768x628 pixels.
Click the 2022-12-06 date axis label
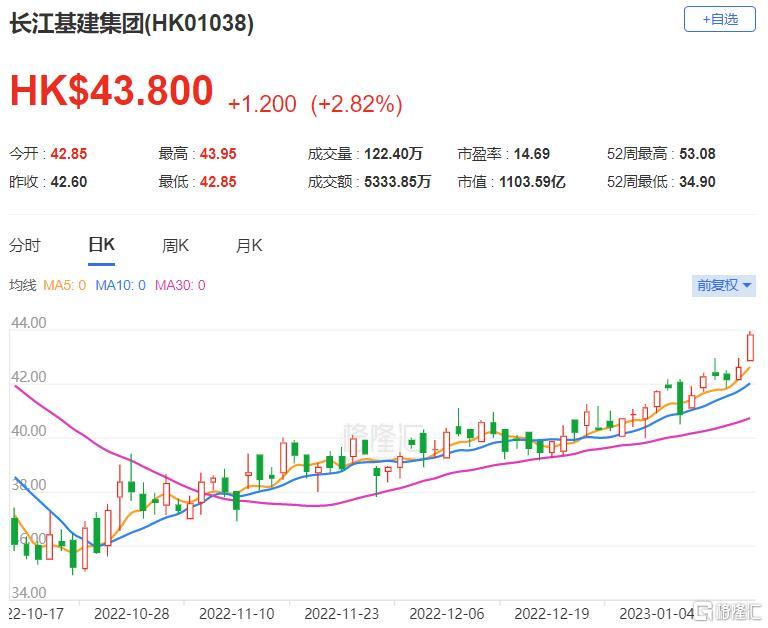[x=447, y=614]
